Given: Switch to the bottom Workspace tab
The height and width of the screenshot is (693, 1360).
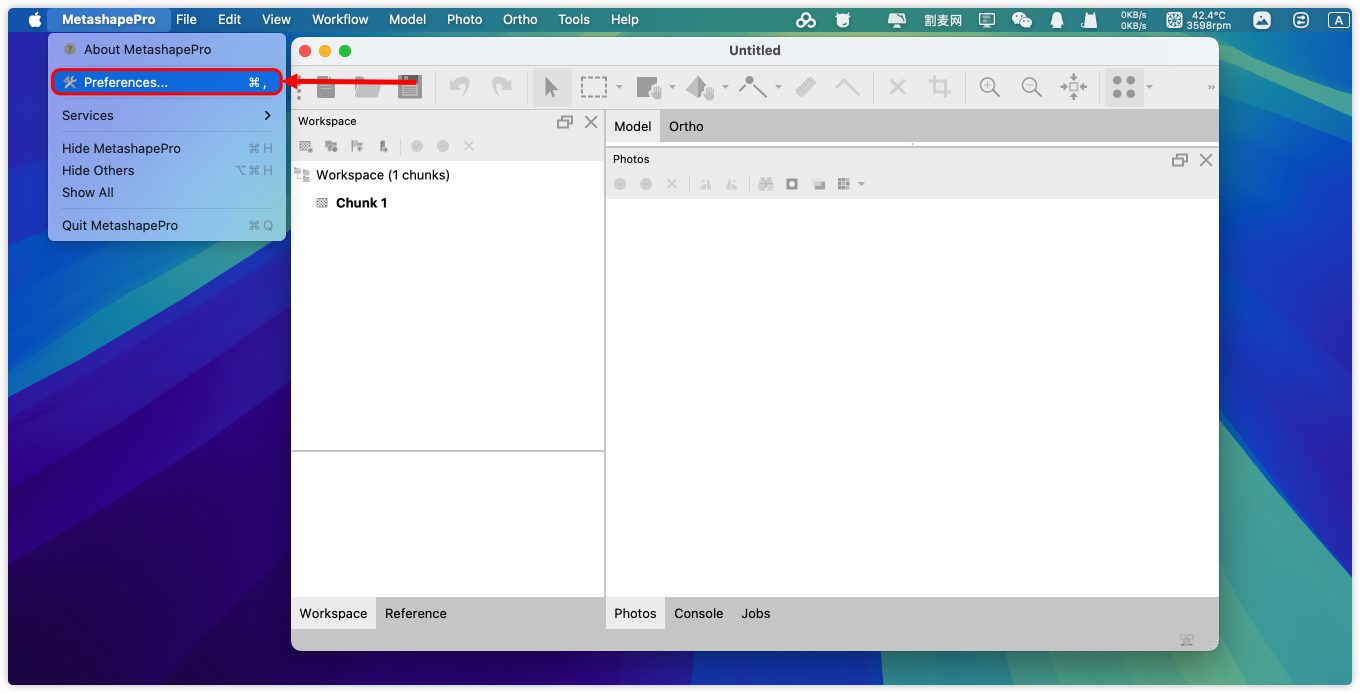Looking at the screenshot, I should click(333, 613).
